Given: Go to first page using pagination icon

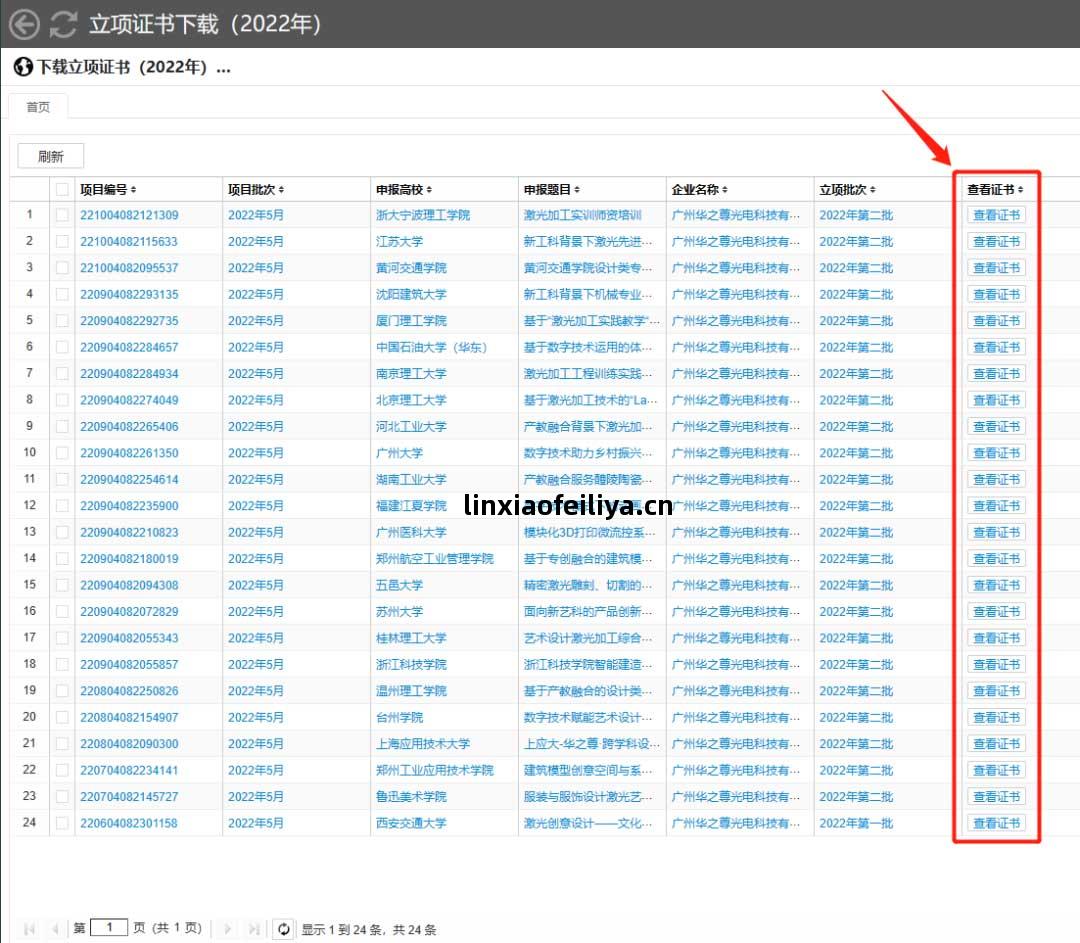Looking at the screenshot, I should (29, 929).
